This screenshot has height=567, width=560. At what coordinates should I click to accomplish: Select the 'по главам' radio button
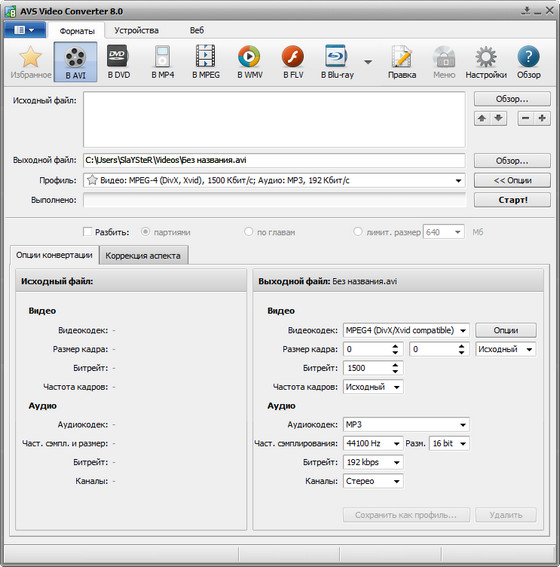tap(248, 231)
